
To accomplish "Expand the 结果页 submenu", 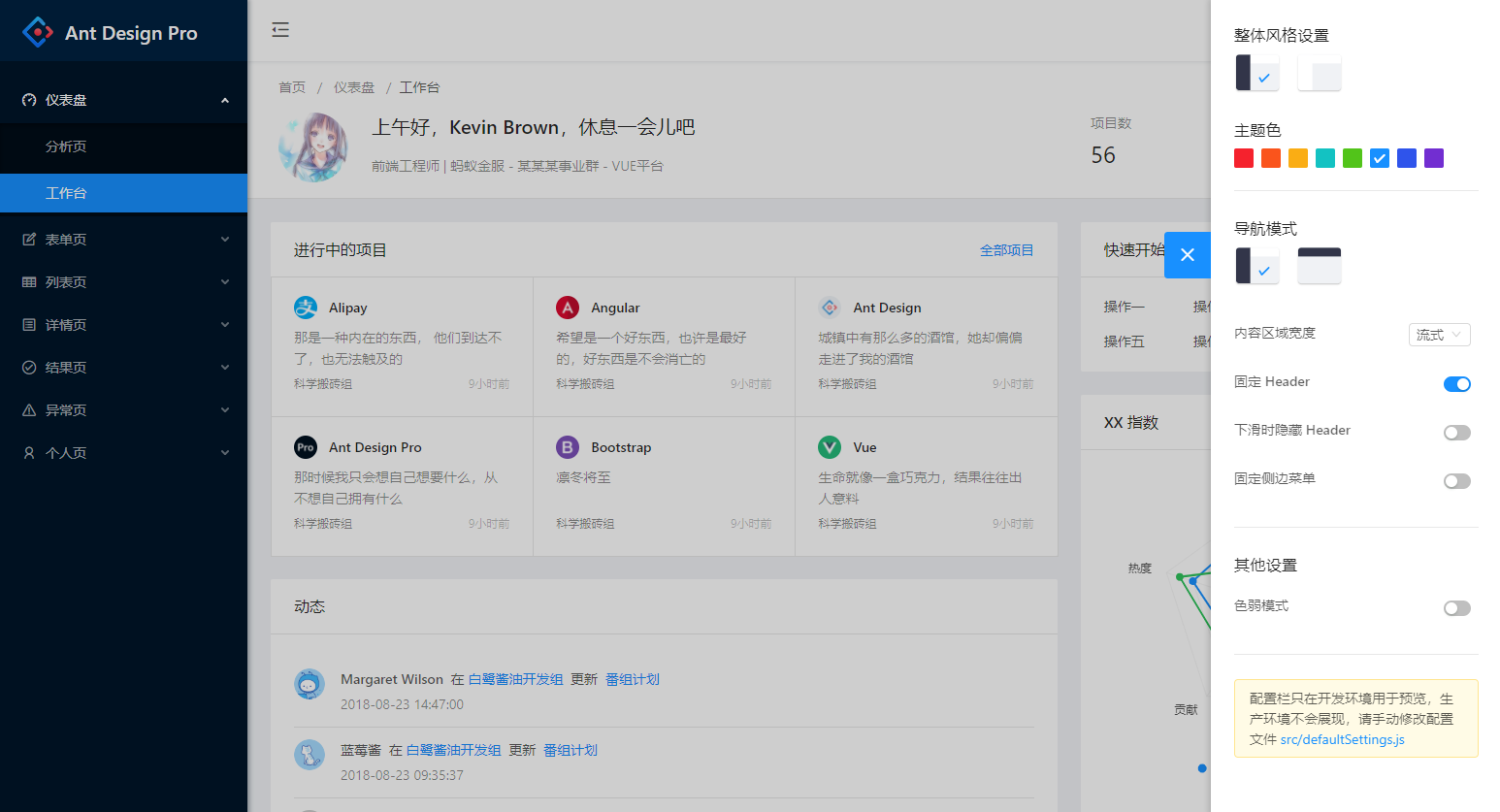I will tap(225, 368).
